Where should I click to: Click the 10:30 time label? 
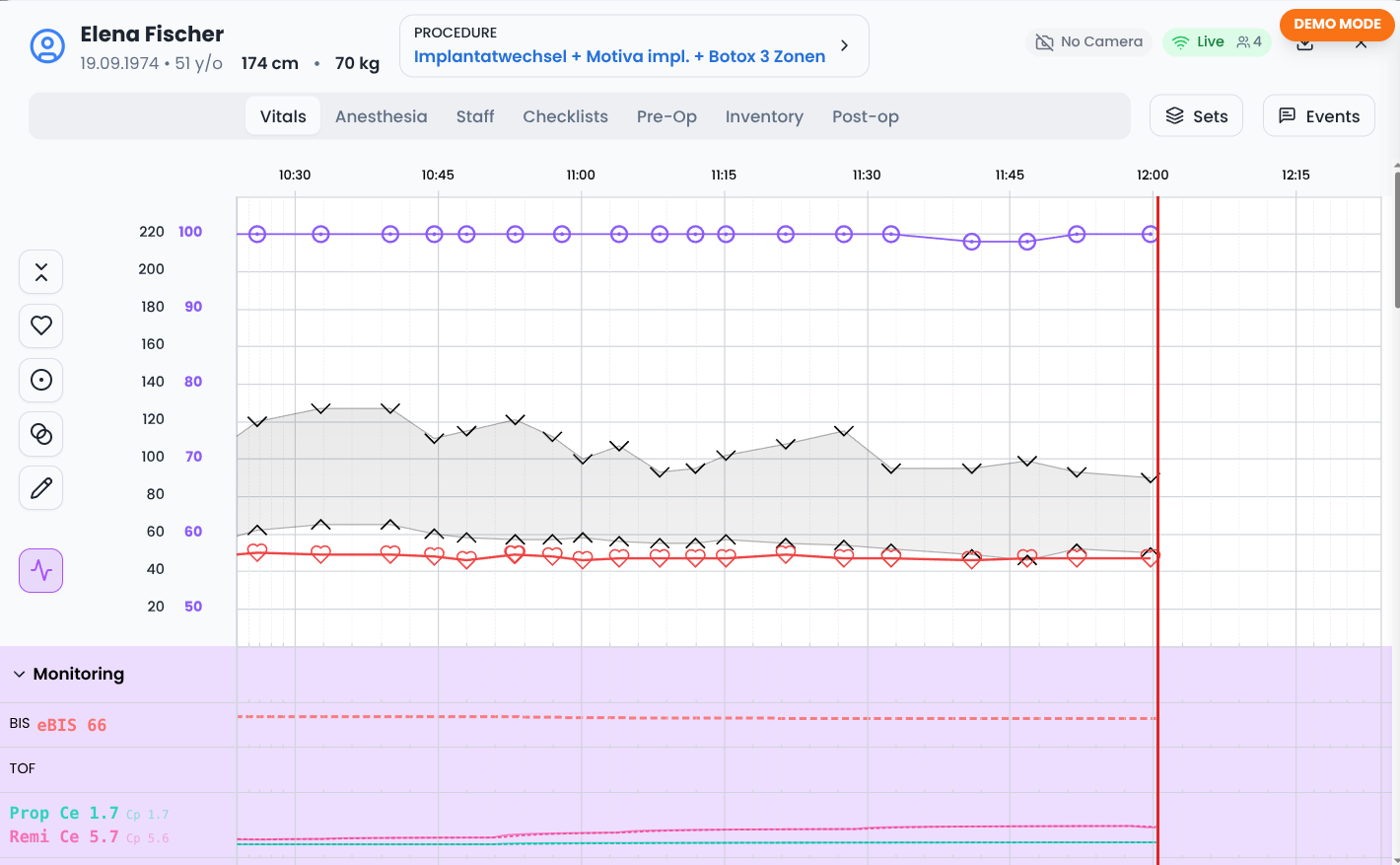point(295,175)
